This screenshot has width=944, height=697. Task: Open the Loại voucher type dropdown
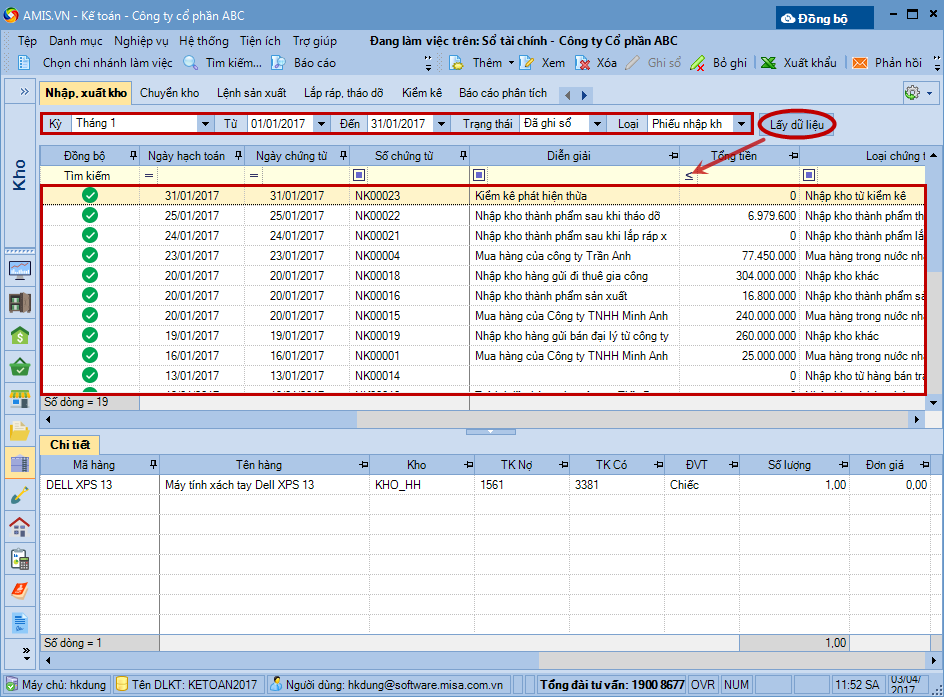(741, 124)
